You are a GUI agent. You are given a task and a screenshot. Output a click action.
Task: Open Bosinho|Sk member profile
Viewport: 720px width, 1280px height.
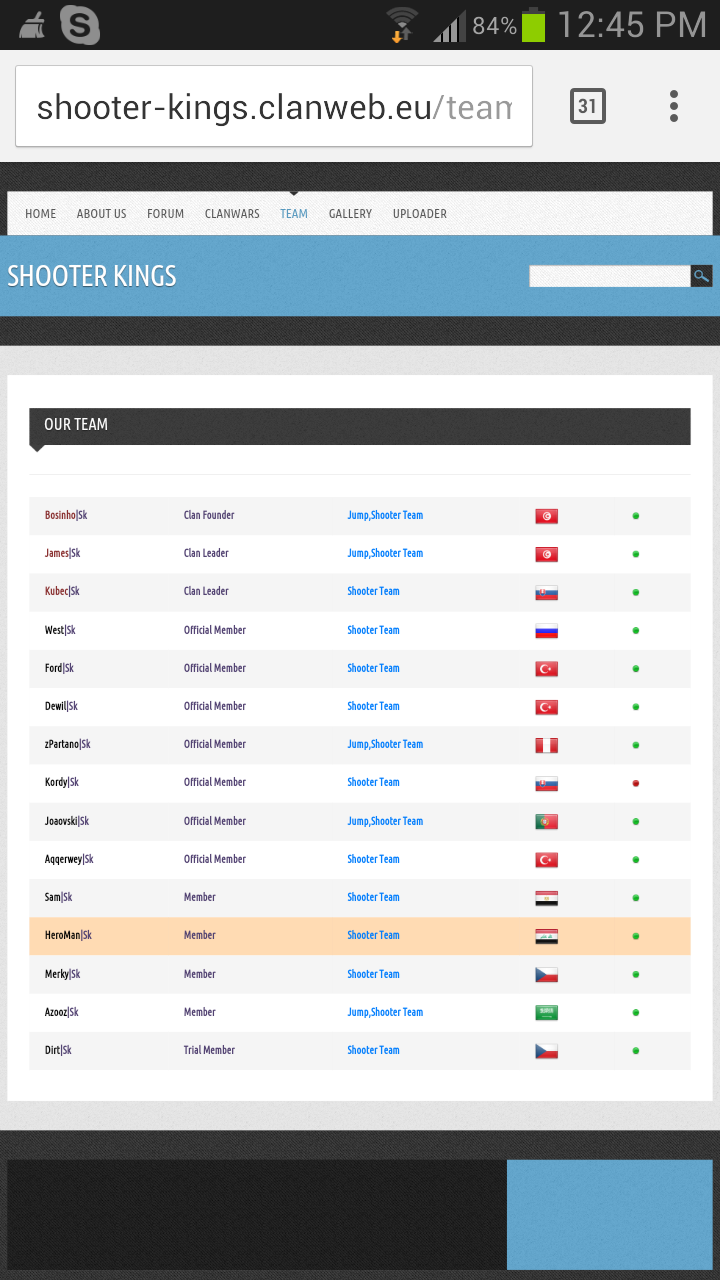click(x=66, y=515)
